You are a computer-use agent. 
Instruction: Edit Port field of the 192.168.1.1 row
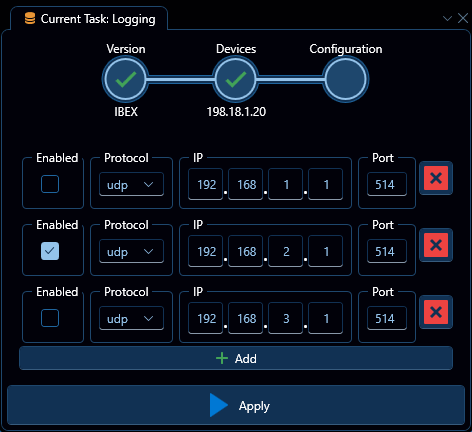387,184
